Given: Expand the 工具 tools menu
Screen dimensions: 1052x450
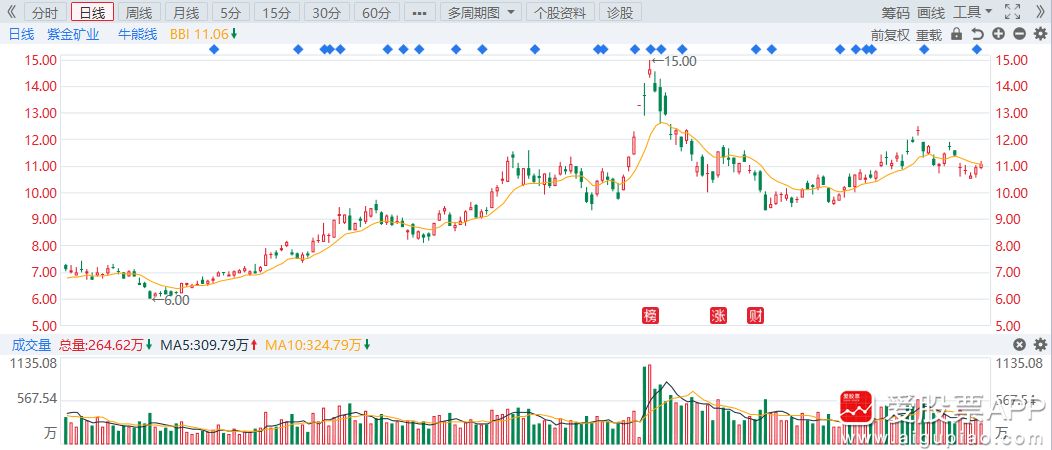Looking at the screenshot, I should pos(972,13).
